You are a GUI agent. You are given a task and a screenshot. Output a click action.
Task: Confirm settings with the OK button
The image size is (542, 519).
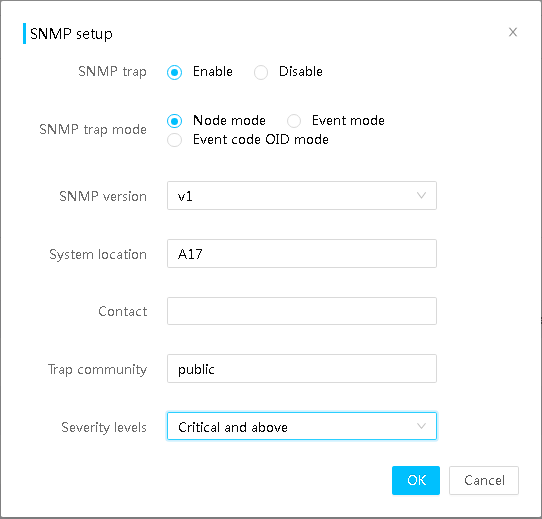(416, 480)
